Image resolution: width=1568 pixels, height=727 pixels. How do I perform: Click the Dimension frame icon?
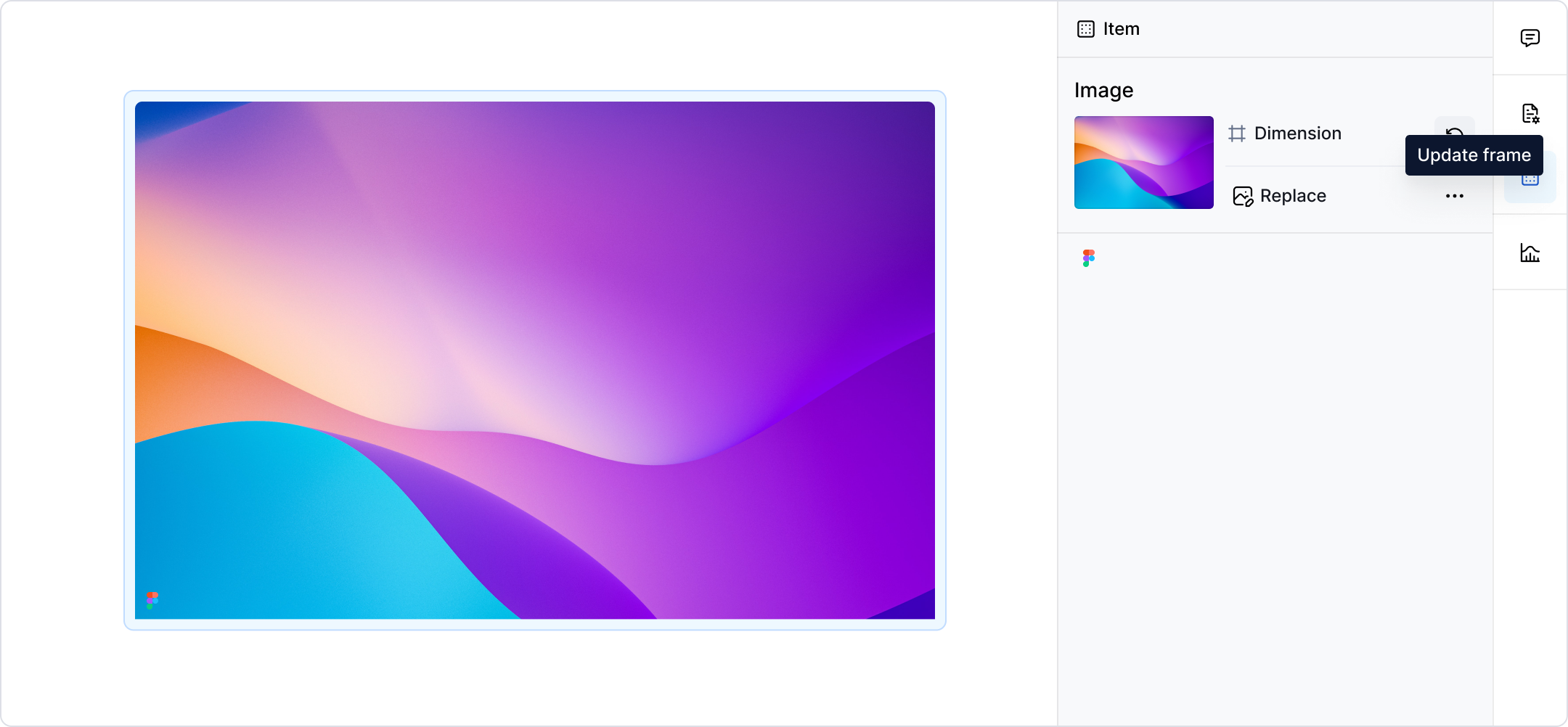[1238, 133]
